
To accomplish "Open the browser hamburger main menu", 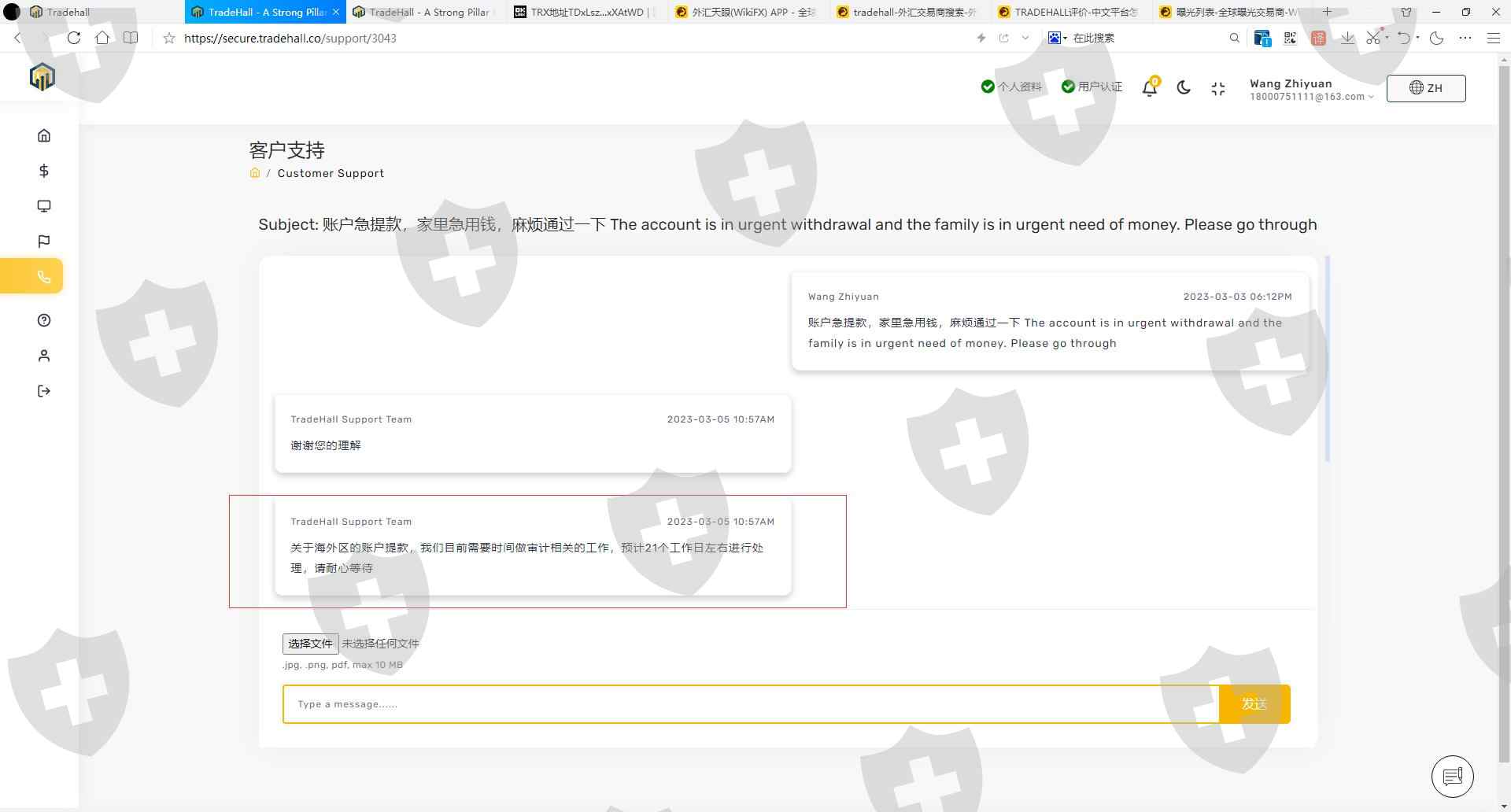I will click(1494, 38).
